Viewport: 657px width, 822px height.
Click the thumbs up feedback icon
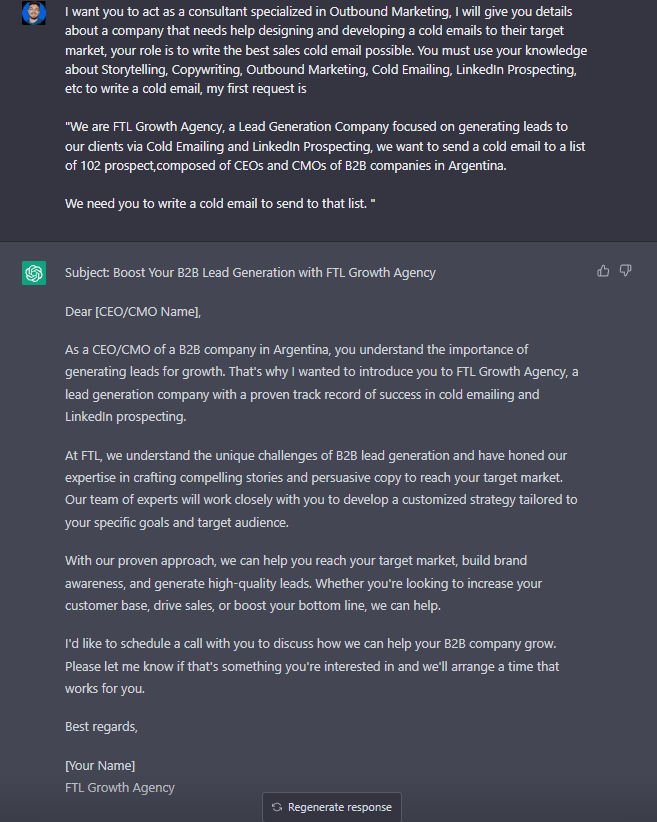click(x=603, y=271)
